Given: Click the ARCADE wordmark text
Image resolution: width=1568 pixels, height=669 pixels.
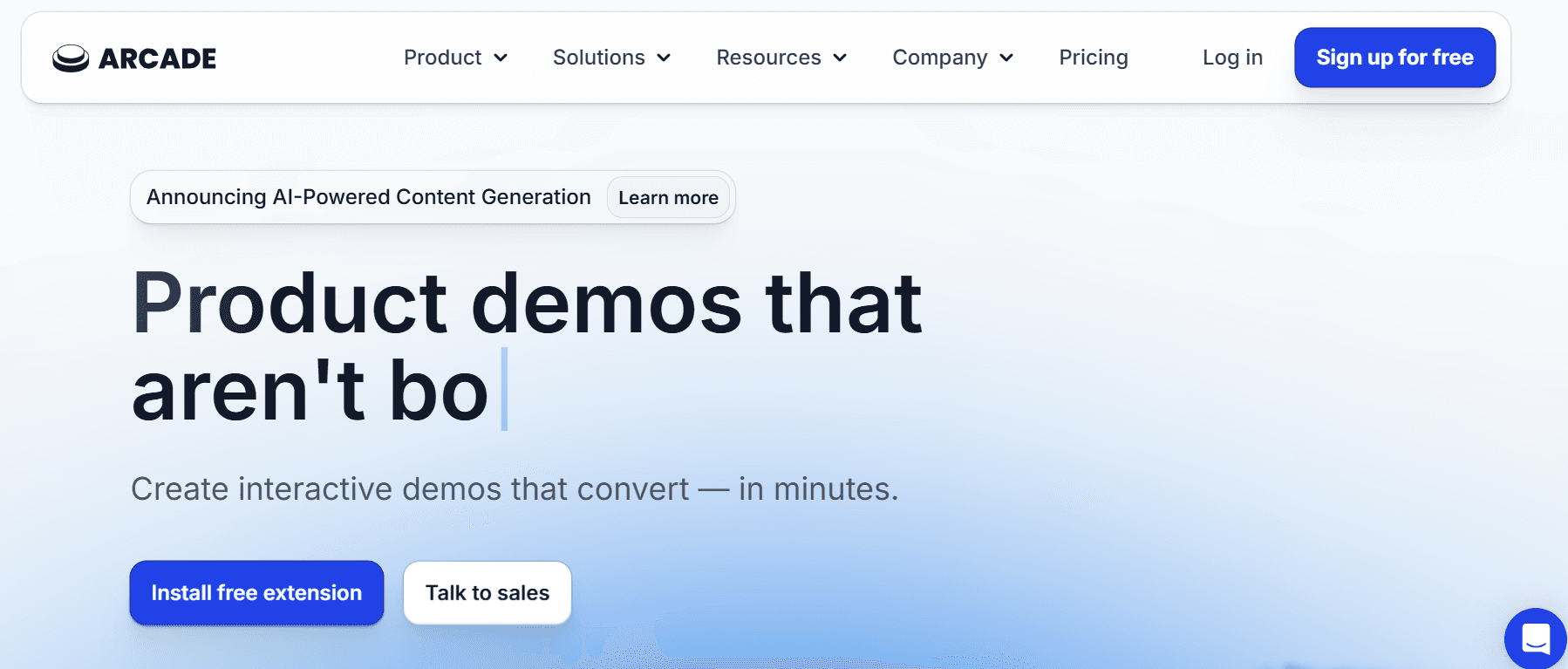Looking at the screenshot, I should 158,58.
